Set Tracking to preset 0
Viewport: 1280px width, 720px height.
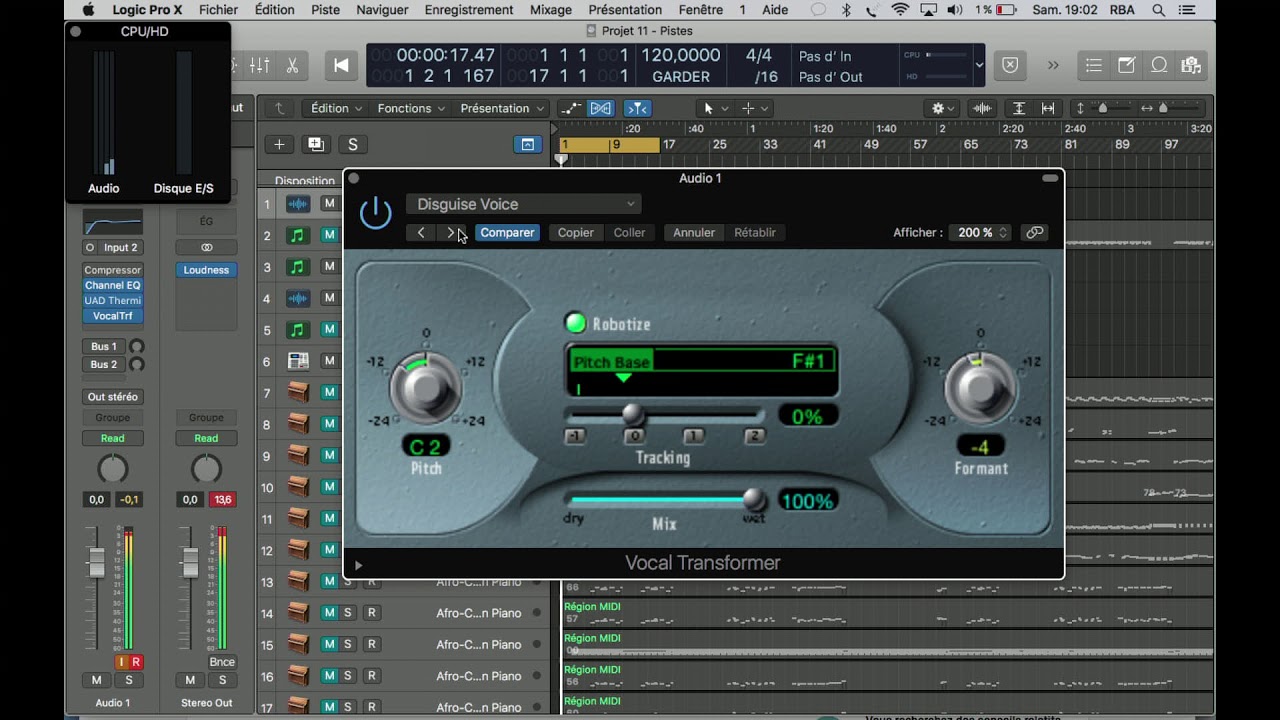(x=635, y=436)
